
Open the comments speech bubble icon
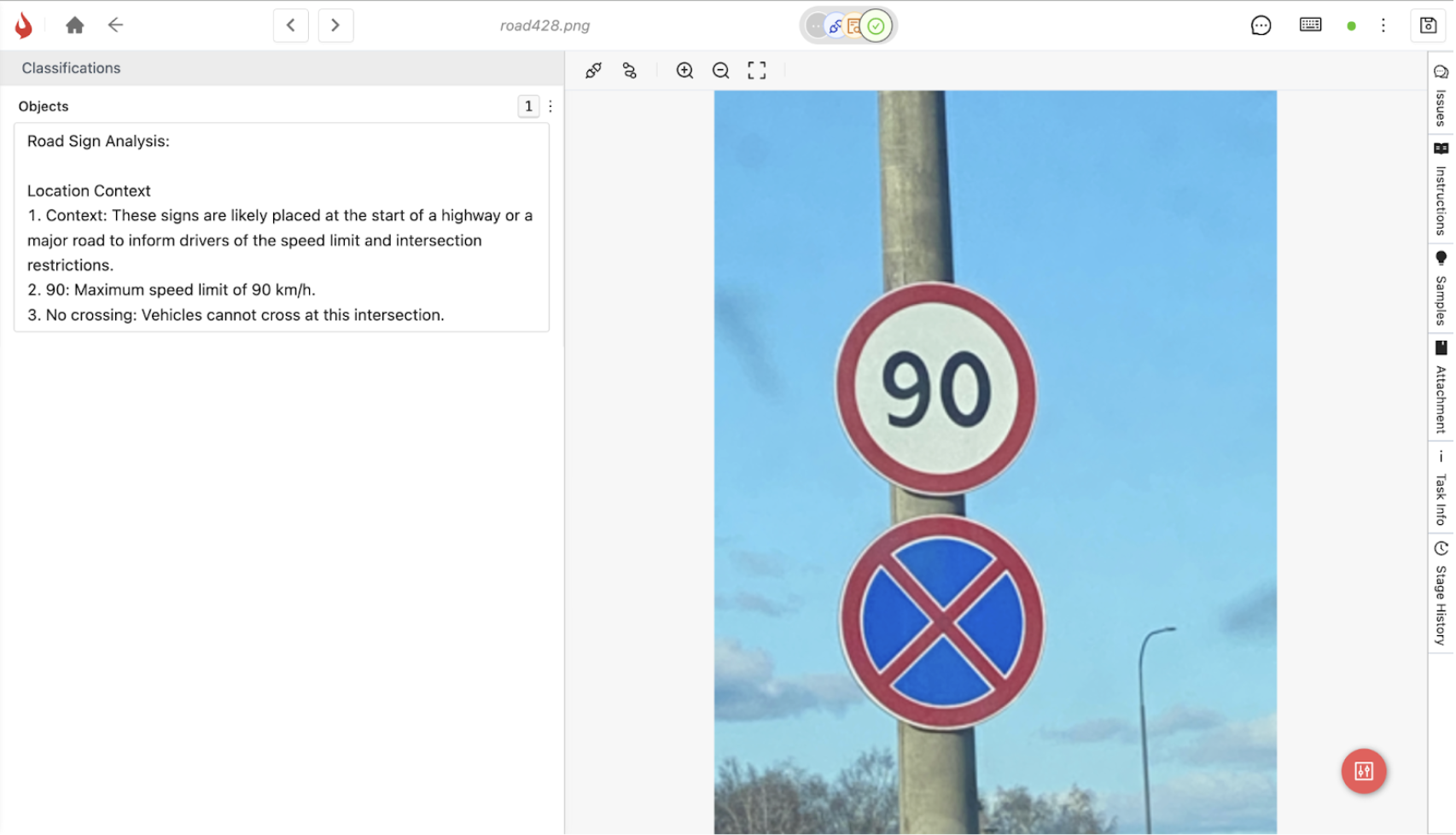[1261, 26]
